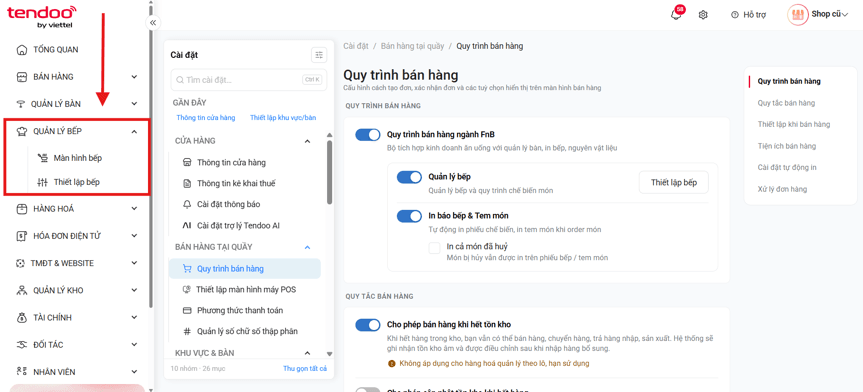The height and width of the screenshot is (392, 863).
Task: Click the Cài đặt thông báo bell icon
Action: pos(187,204)
